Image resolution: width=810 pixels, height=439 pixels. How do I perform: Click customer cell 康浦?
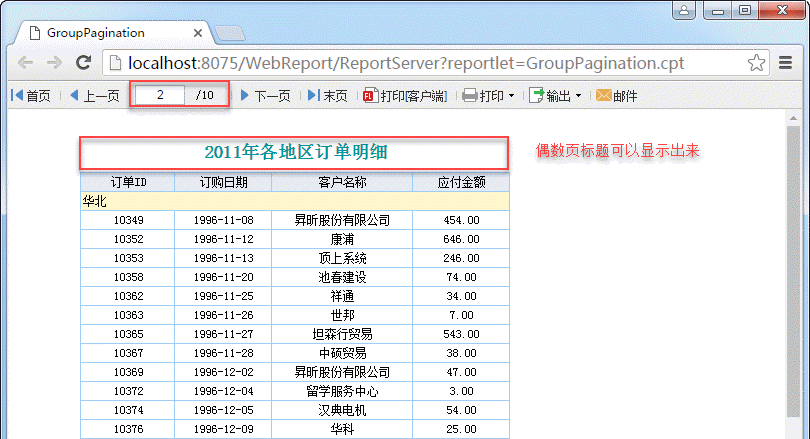[x=342, y=240]
